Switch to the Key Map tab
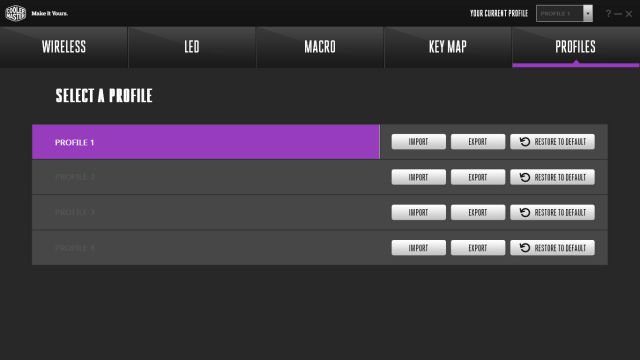This screenshot has width=640, height=360. (x=448, y=47)
